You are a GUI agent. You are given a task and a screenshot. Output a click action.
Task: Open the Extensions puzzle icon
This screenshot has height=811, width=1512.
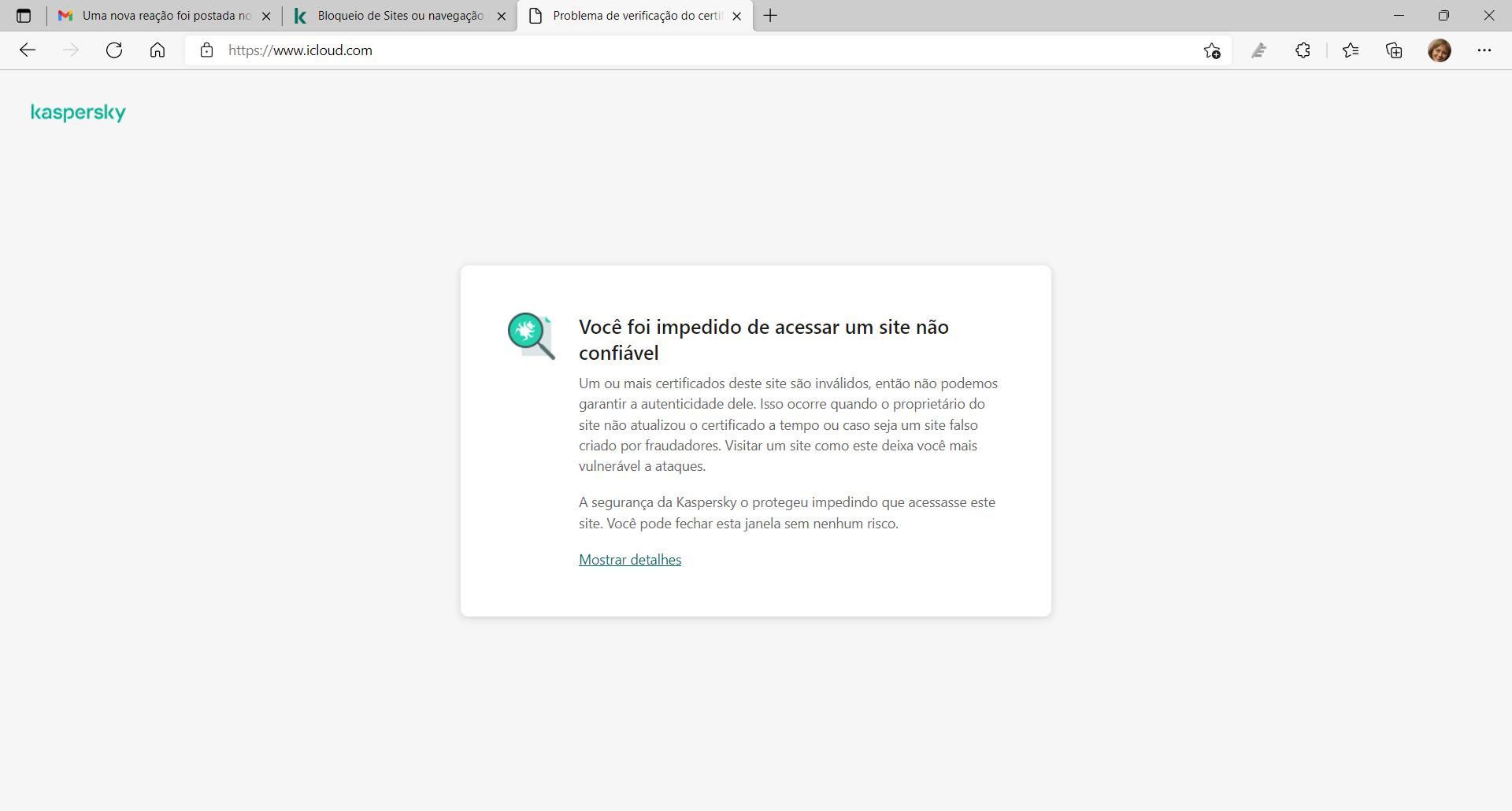[1303, 50]
